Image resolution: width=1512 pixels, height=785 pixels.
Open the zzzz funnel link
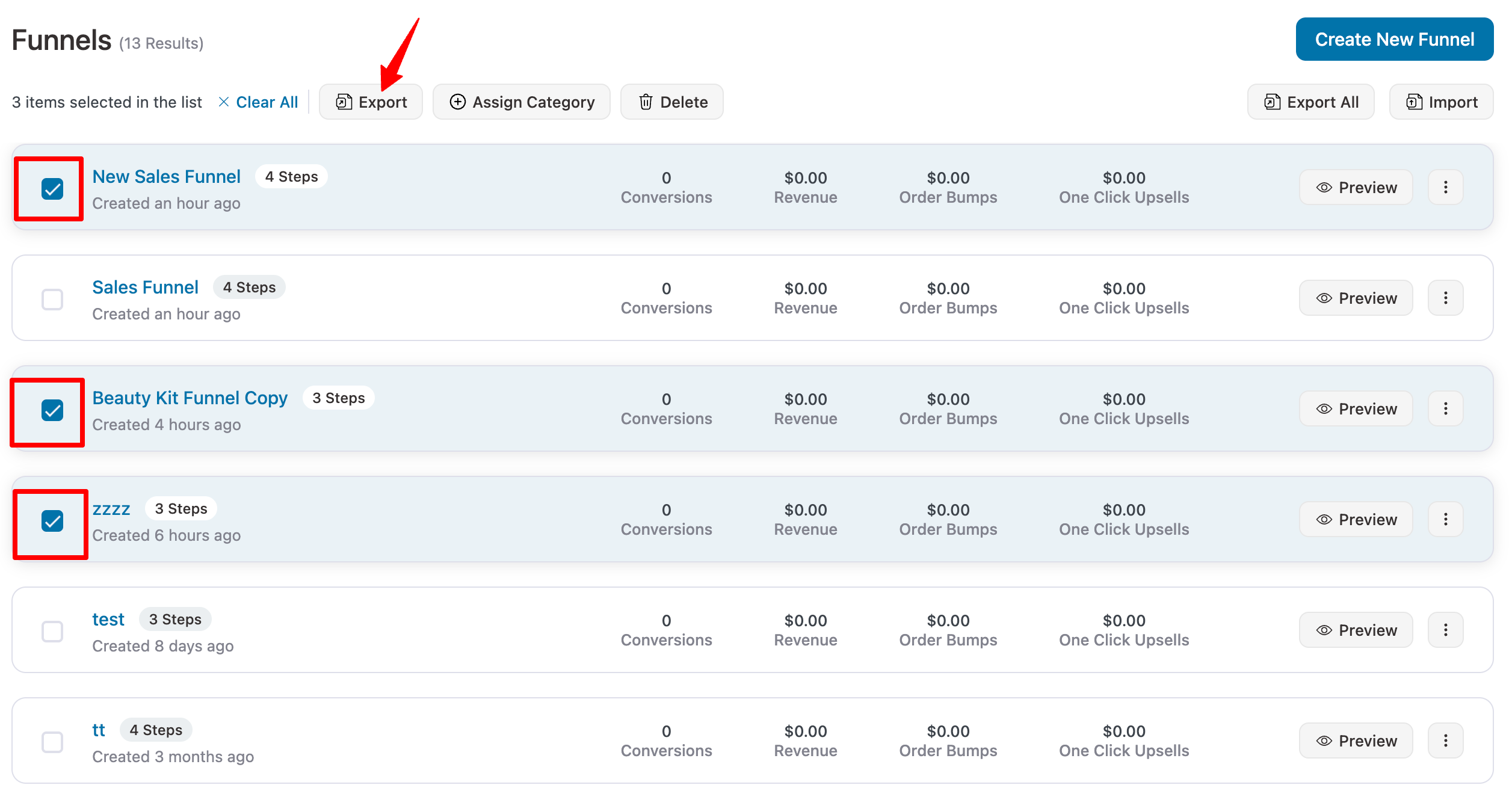point(111,509)
